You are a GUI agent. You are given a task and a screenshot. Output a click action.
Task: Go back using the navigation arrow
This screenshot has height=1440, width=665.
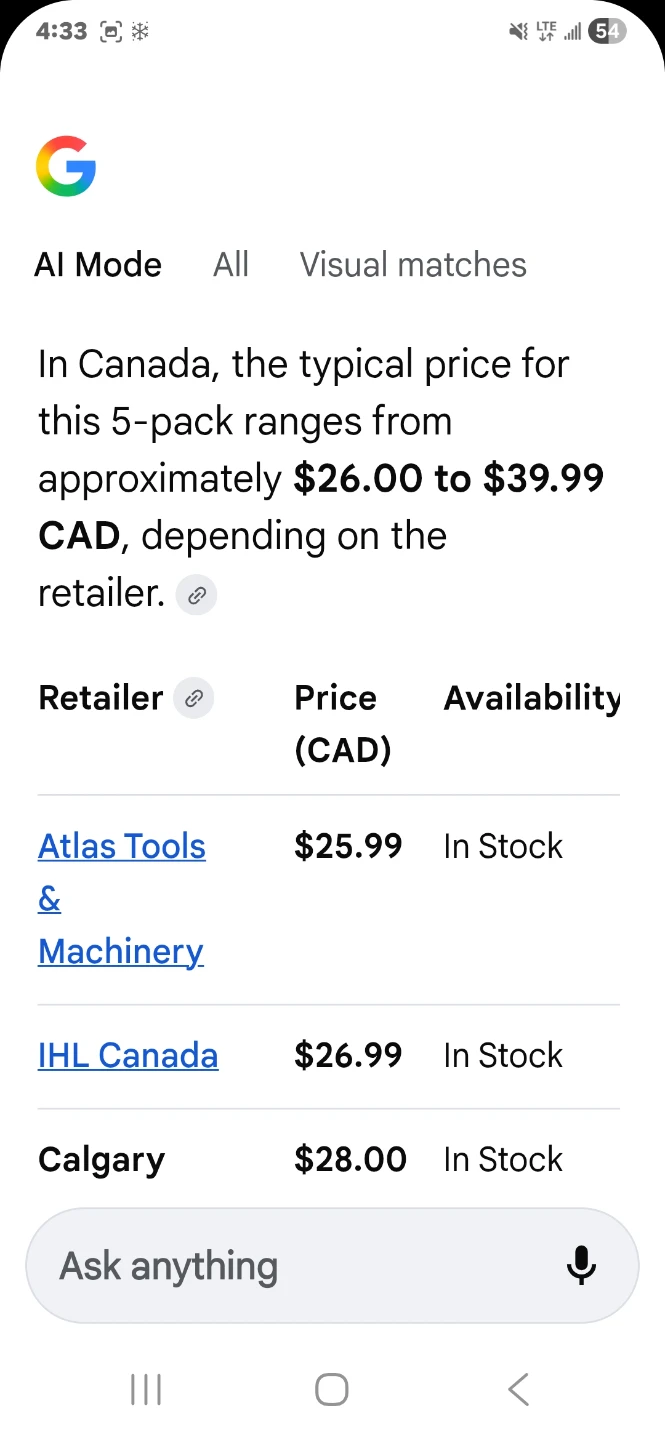[517, 1389]
